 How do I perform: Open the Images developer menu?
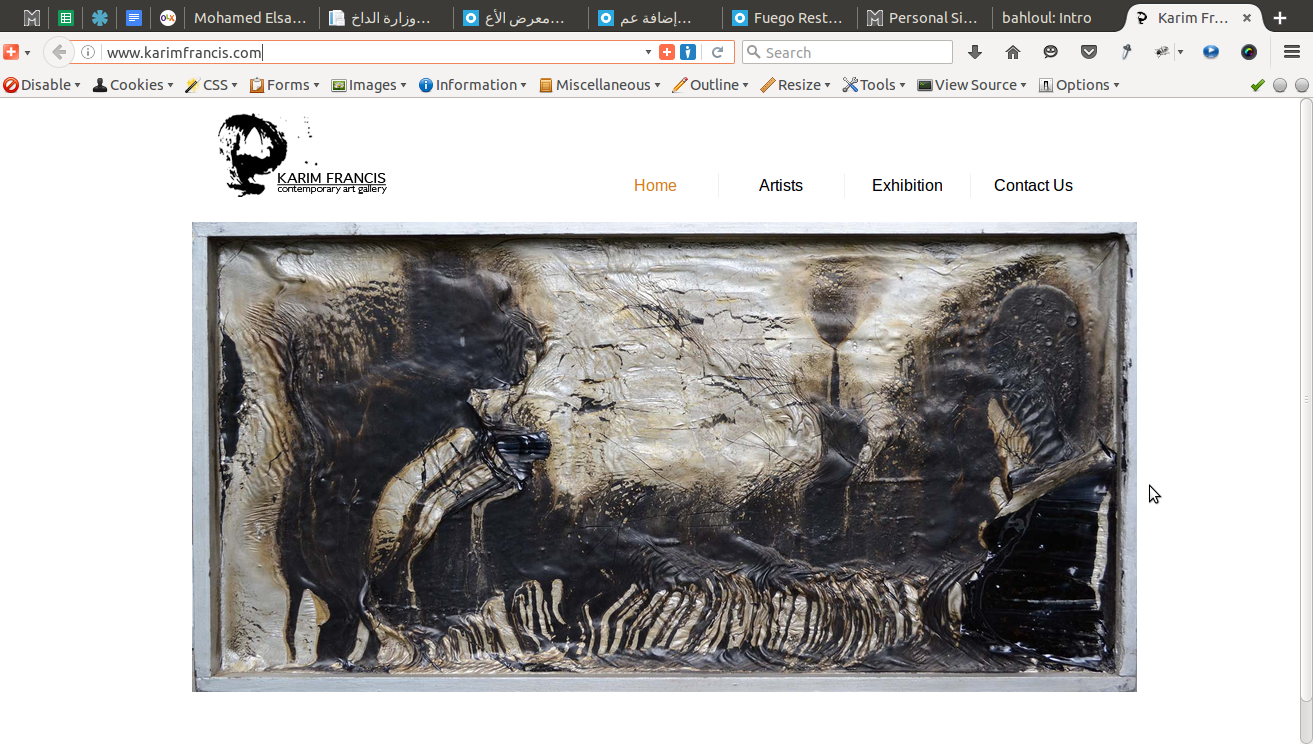pos(370,85)
